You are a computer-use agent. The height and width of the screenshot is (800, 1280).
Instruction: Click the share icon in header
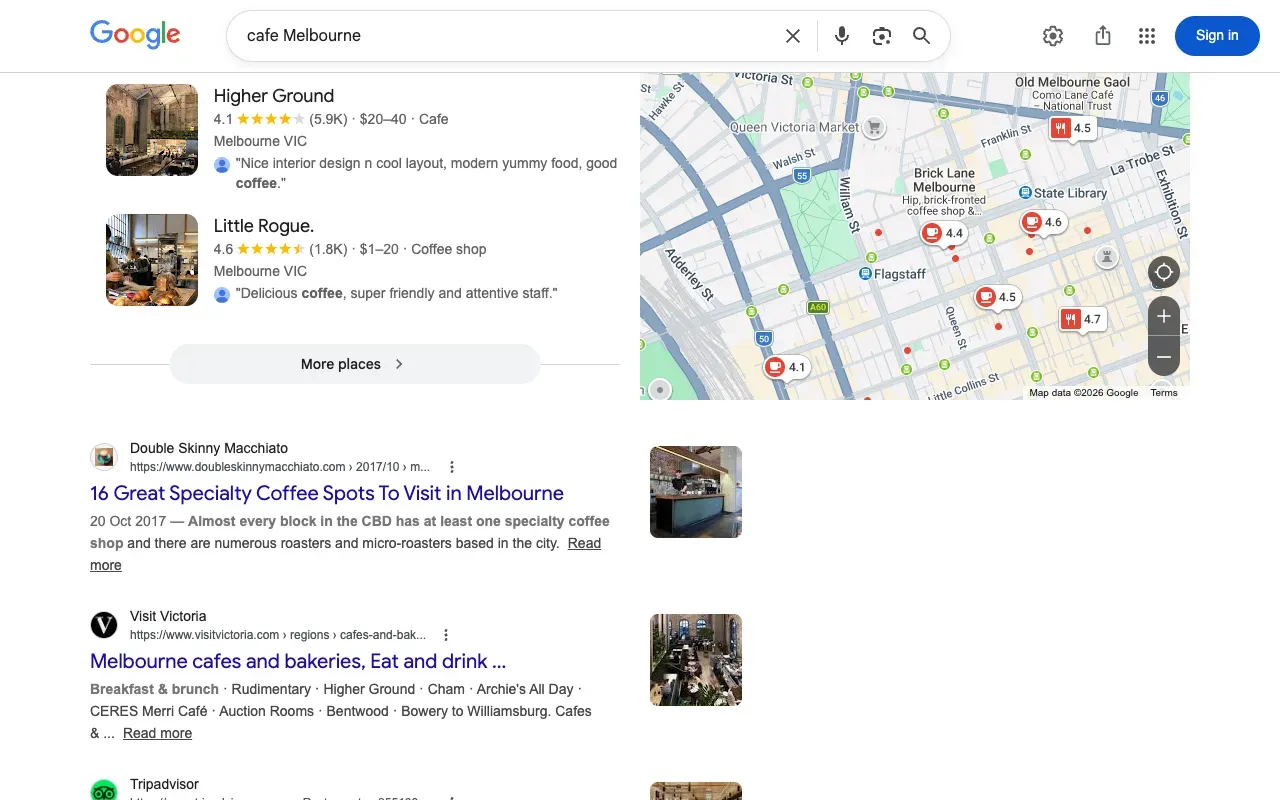point(1103,36)
